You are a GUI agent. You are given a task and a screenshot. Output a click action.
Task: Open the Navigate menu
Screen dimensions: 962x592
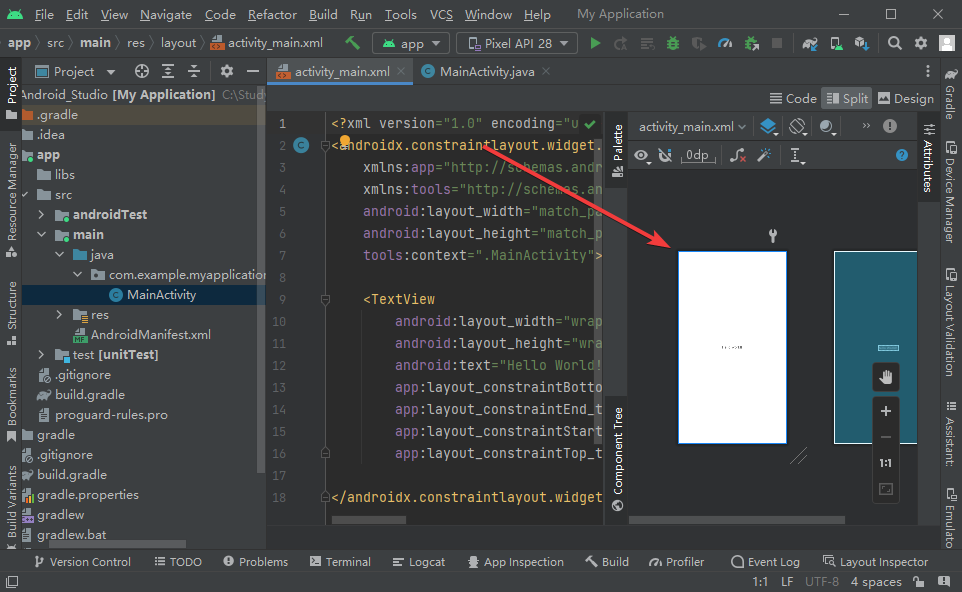click(x=166, y=15)
